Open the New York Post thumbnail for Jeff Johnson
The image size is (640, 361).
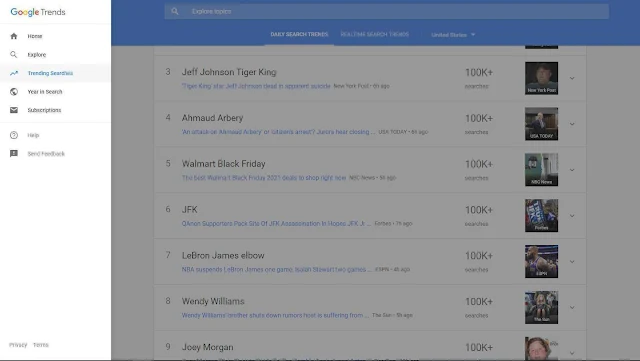541,78
